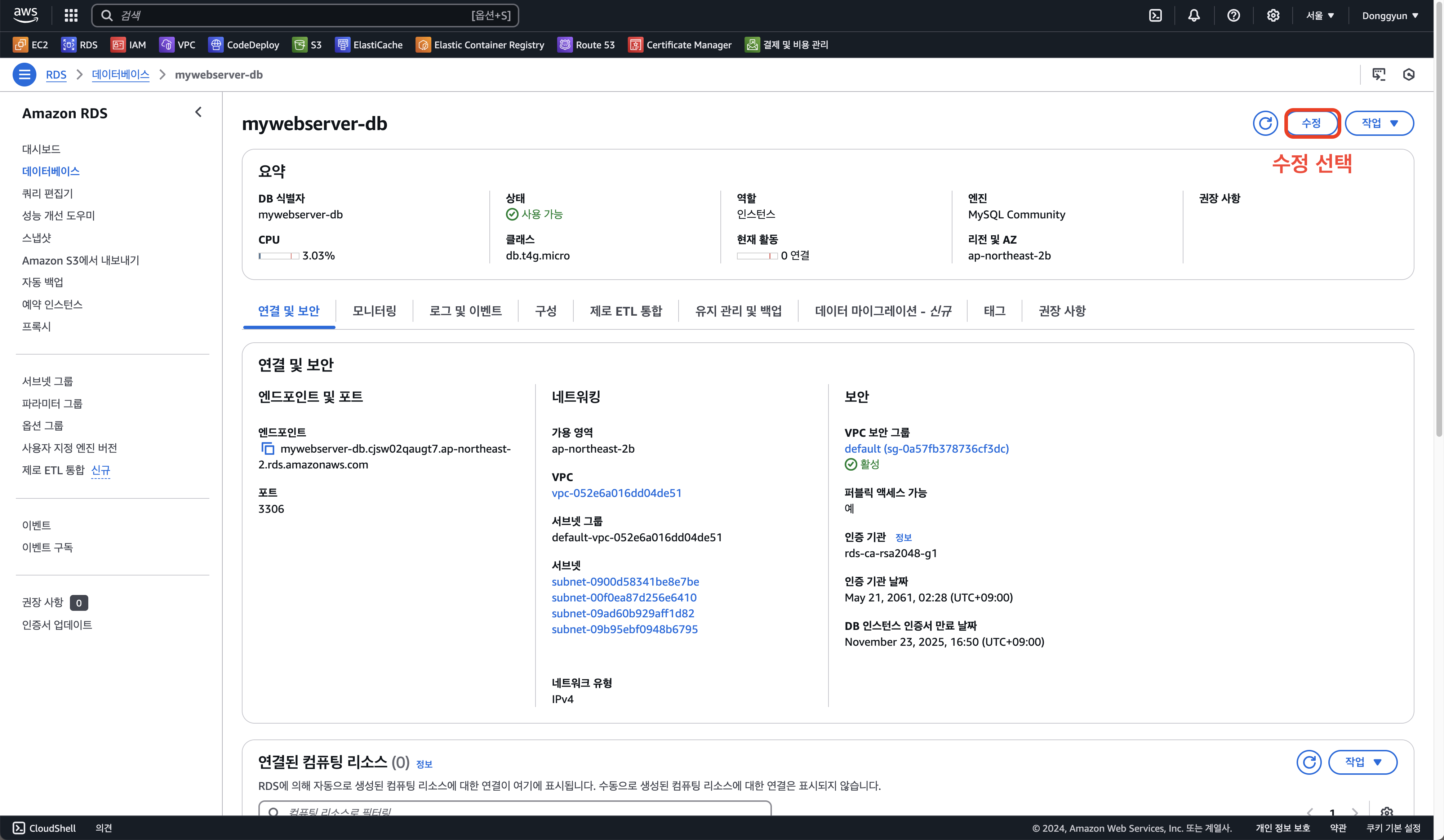Open 파라미터 그룹 in the sidebar
Screen dimensions: 1444x840
[x=52, y=404]
